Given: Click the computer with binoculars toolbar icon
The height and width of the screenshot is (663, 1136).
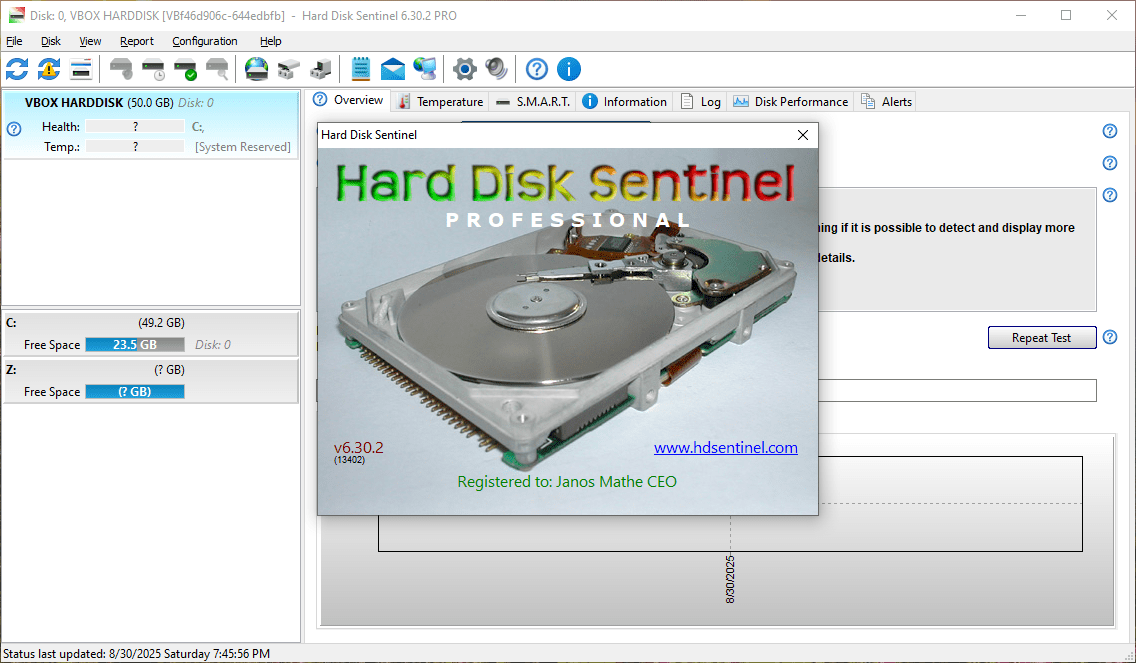Looking at the screenshot, I should tap(320, 69).
